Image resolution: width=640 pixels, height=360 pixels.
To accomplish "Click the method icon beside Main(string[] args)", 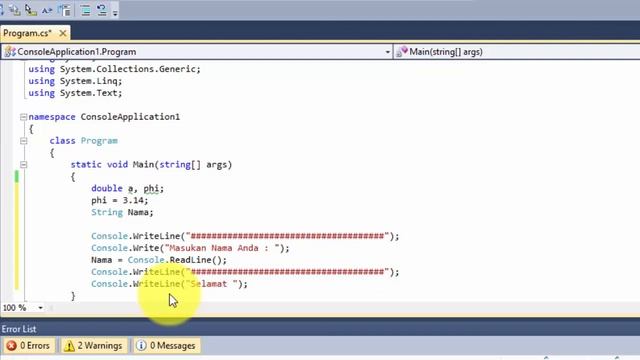I will (402, 52).
